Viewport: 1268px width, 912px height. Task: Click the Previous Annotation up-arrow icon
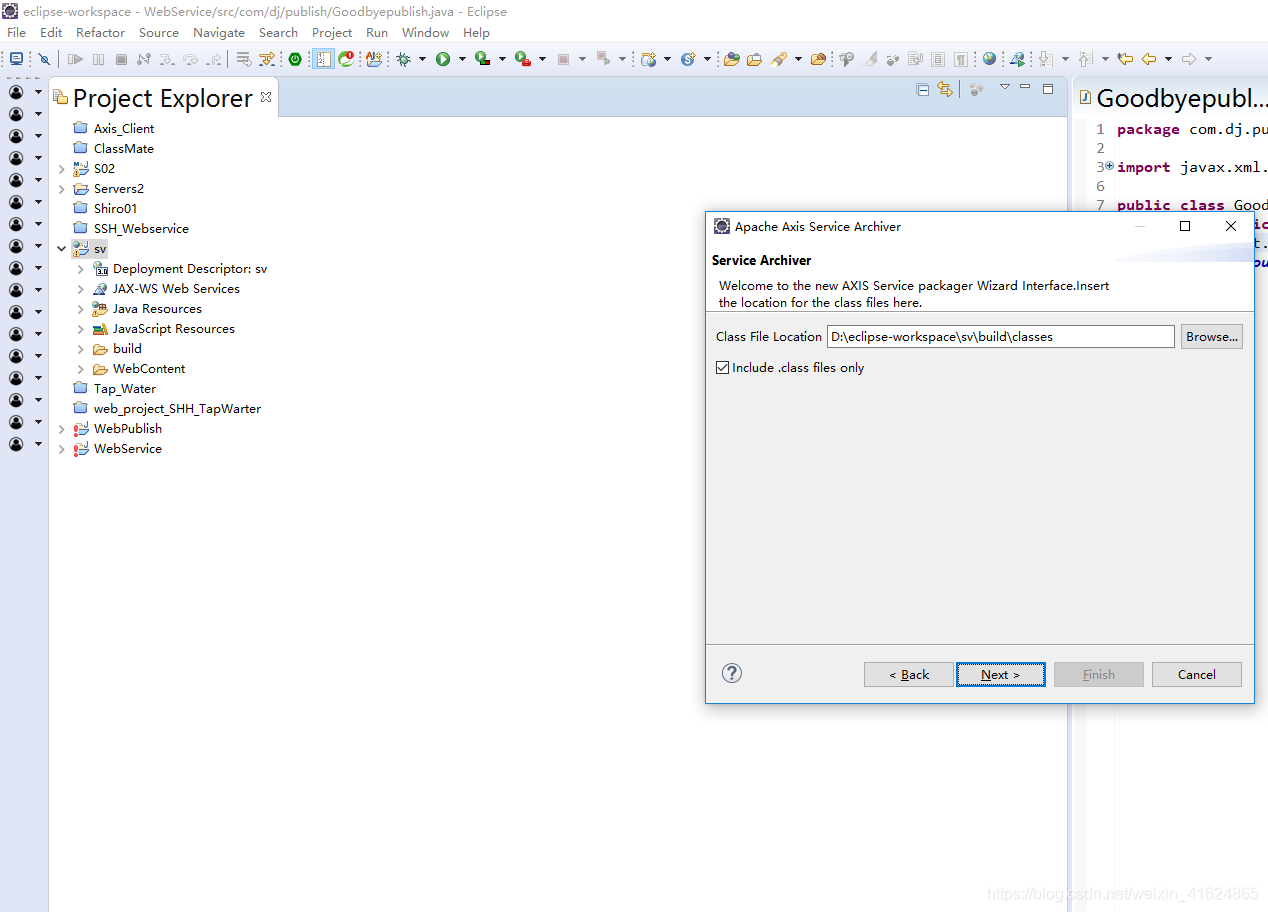(1085, 59)
